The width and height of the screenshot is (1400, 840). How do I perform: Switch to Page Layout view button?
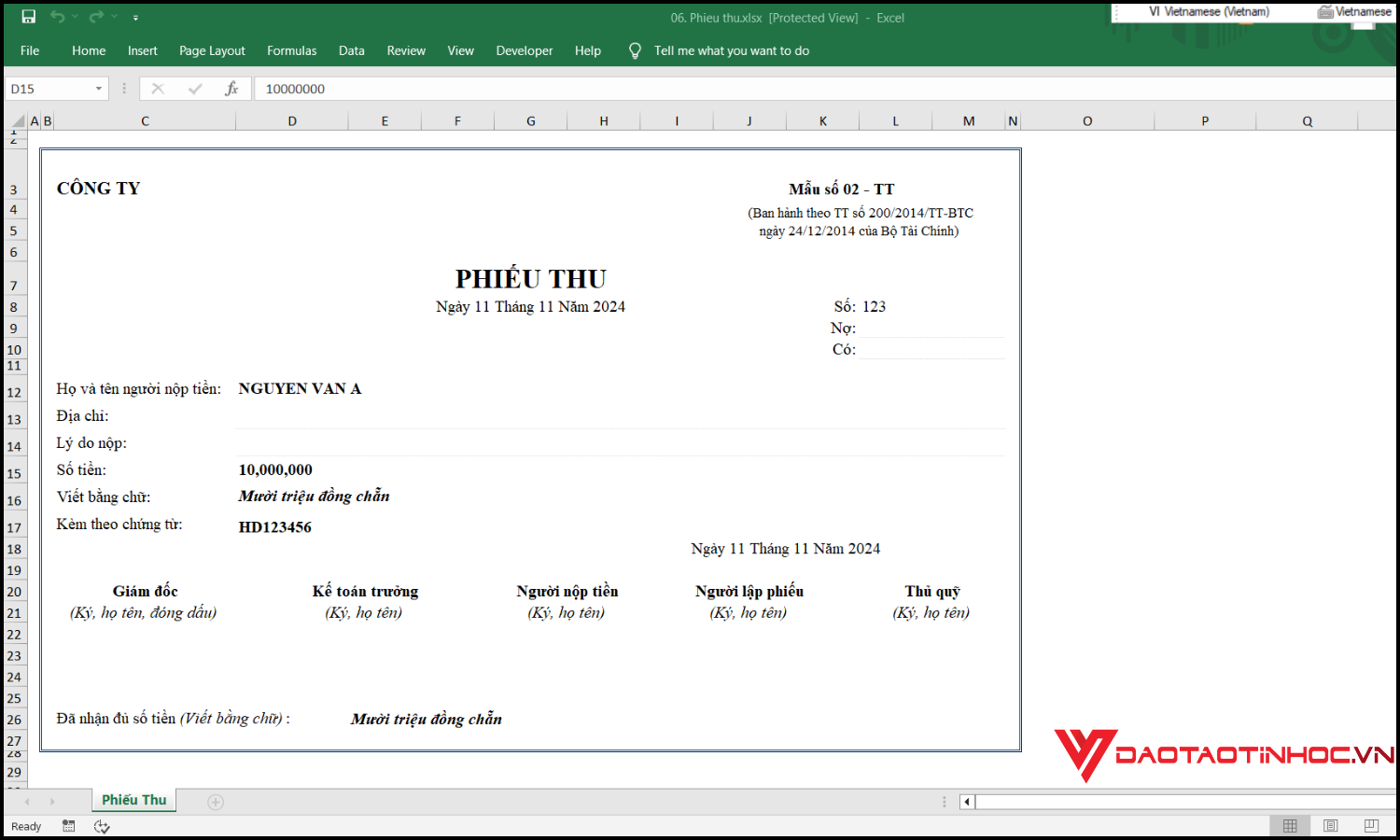[1331, 826]
